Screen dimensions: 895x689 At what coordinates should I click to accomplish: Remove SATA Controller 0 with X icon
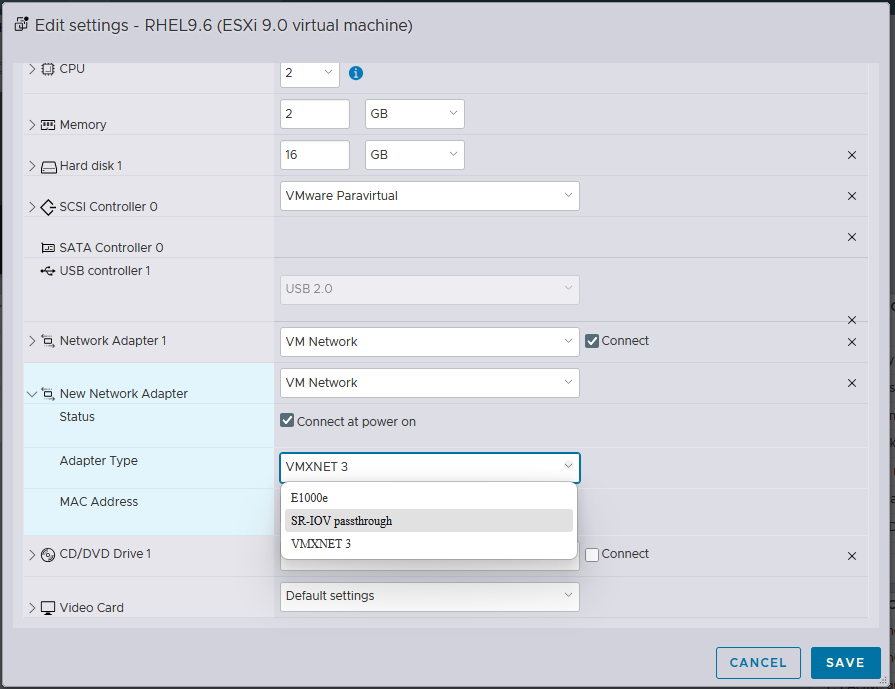coord(852,237)
